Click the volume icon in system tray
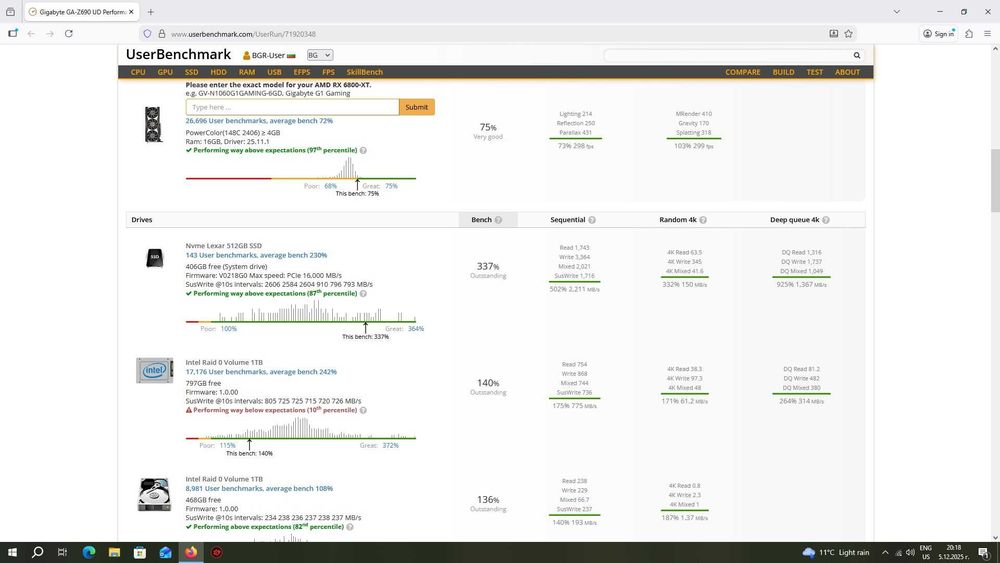 tap(910, 553)
